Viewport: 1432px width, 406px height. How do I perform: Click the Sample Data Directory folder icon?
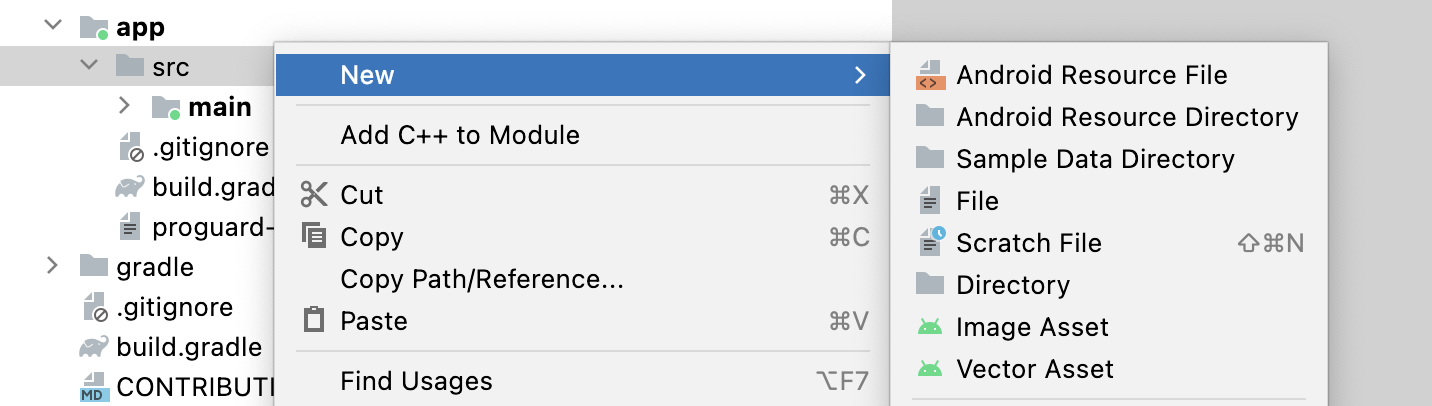(930, 159)
